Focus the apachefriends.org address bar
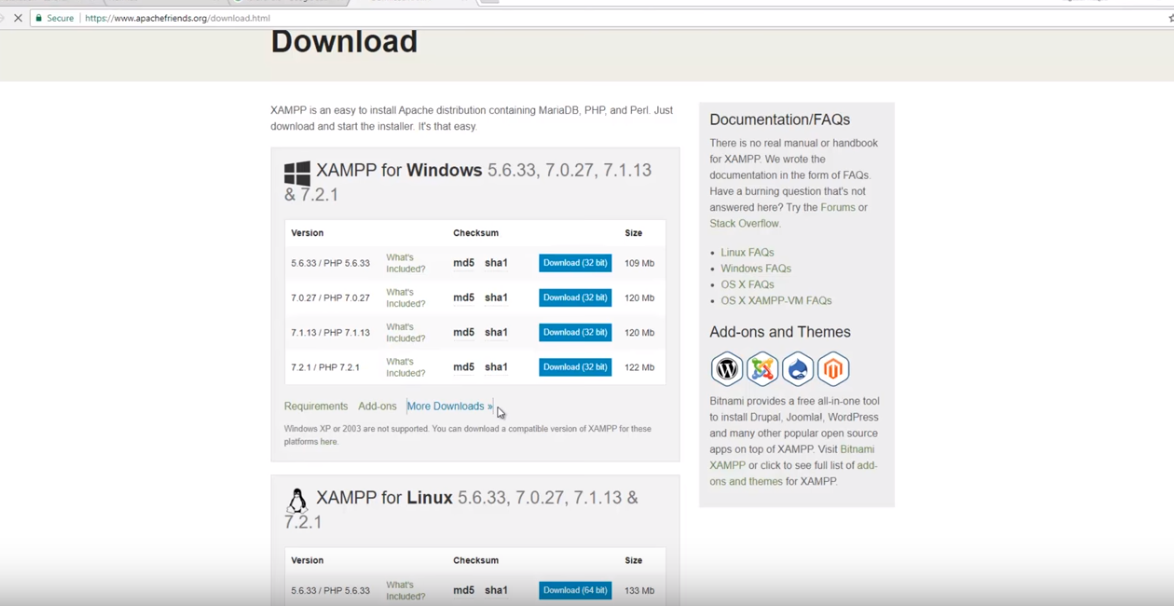The width and height of the screenshot is (1174, 606). [599, 18]
